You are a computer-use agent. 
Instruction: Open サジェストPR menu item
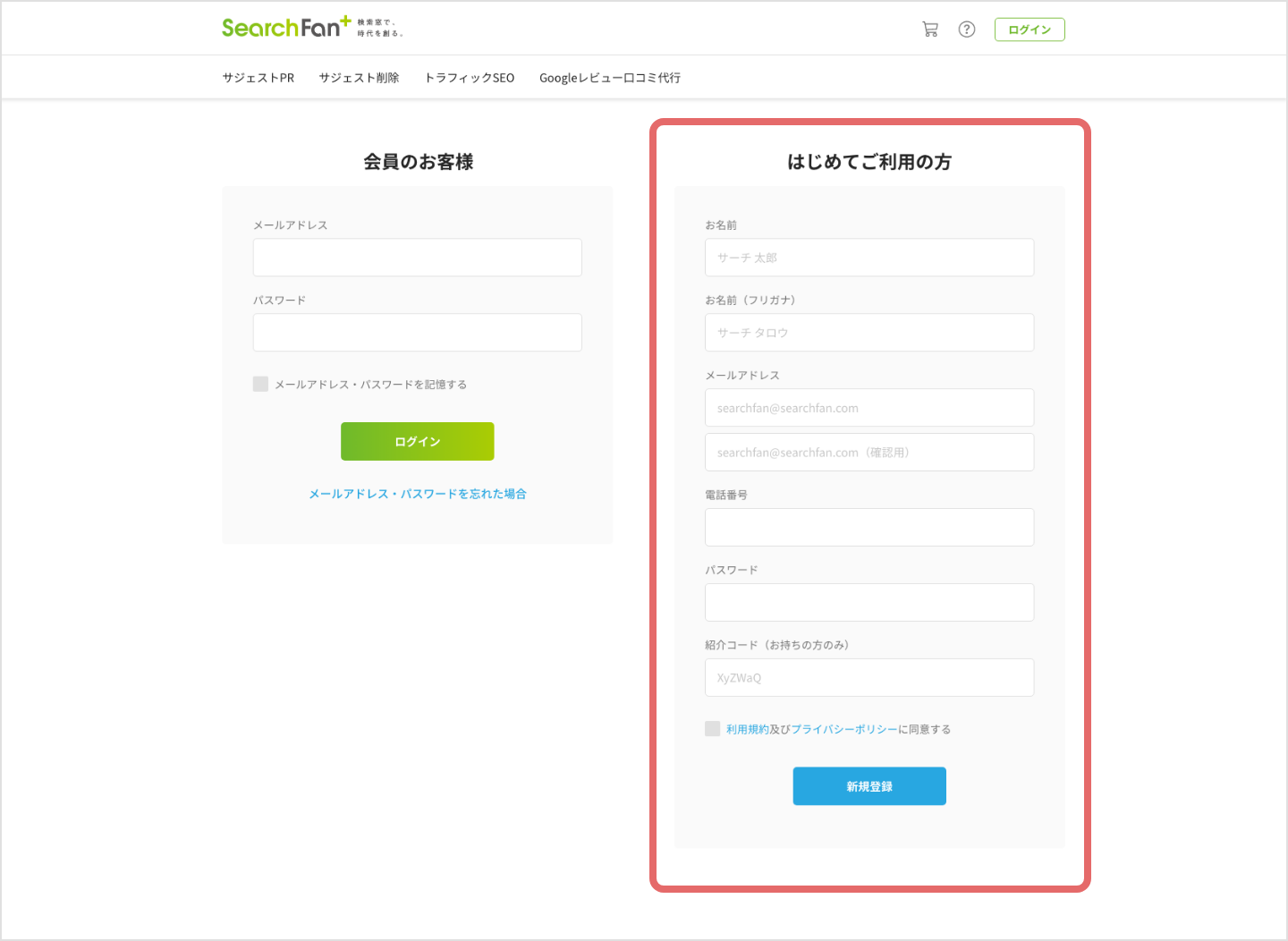[x=258, y=78]
